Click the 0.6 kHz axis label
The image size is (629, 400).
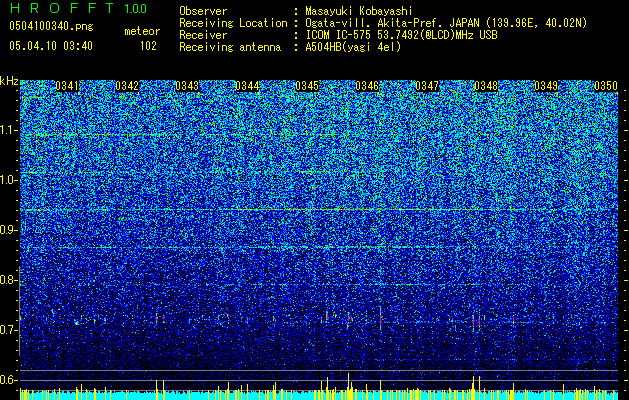pyautogui.click(x=7, y=380)
